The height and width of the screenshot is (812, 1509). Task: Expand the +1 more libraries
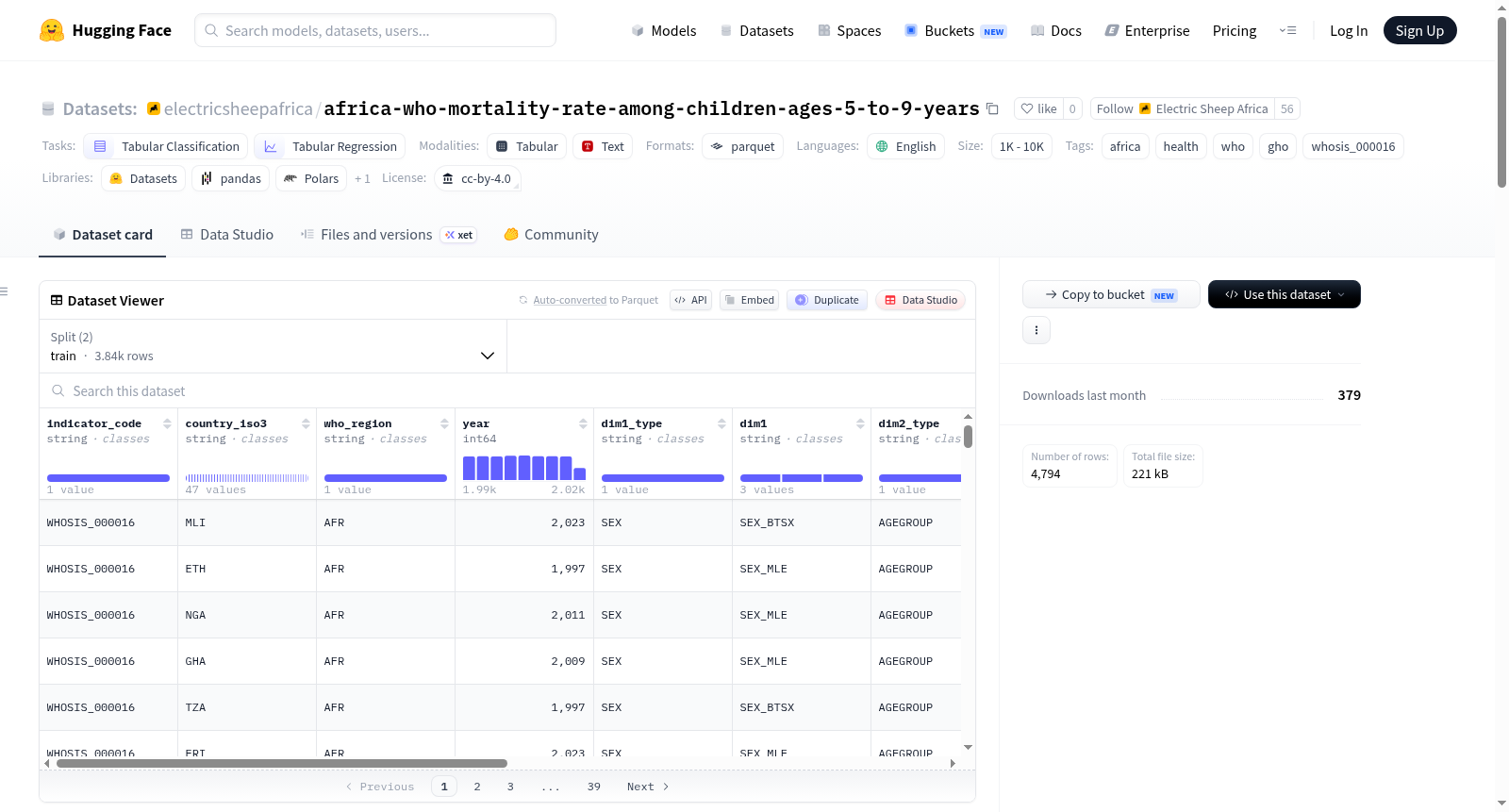(x=362, y=178)
